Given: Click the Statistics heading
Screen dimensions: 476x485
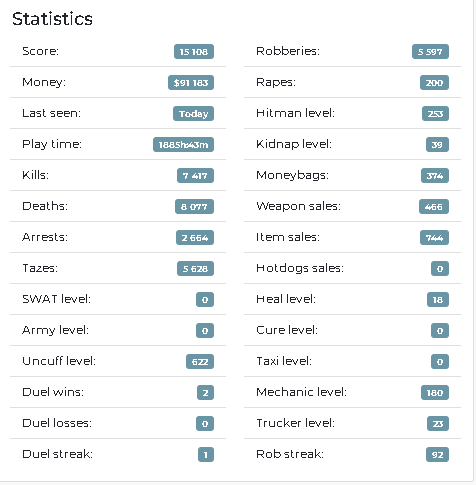Looking at the screenshot, I should pyautogui.click(x=52, y=19).
